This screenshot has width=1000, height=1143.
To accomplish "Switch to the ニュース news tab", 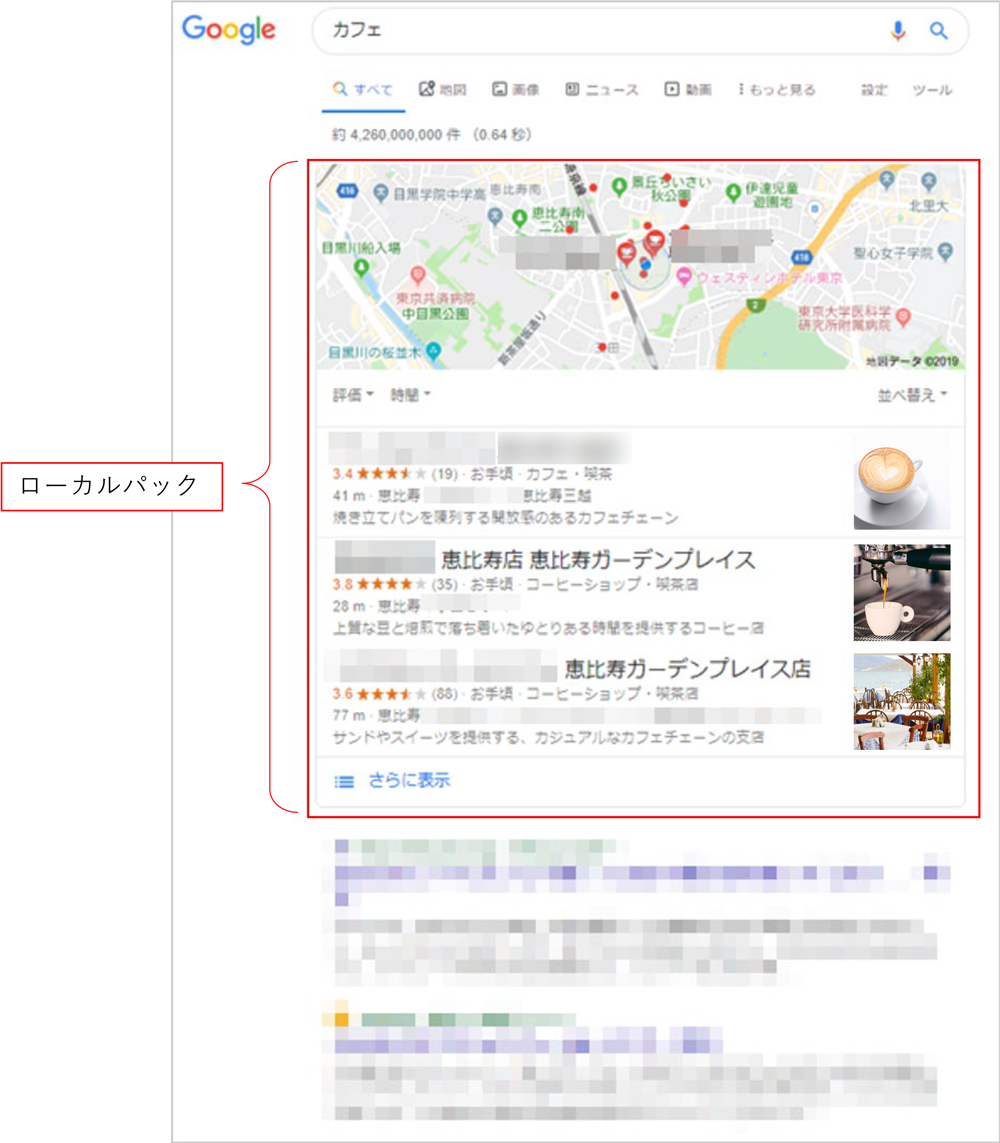I will (x=601, y=90).
